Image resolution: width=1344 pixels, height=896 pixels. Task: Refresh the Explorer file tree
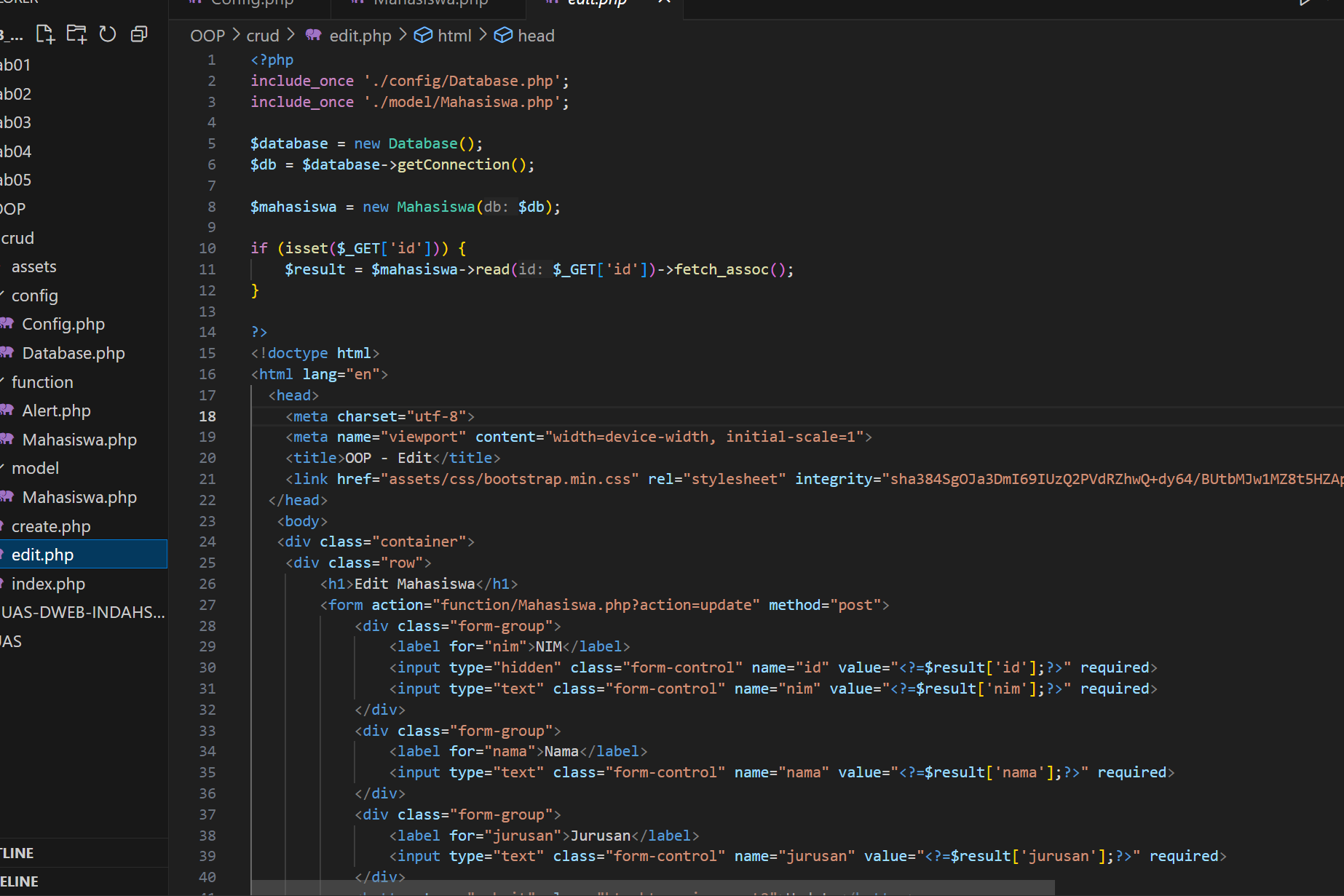pyautogui.click(x=108, y=34)
